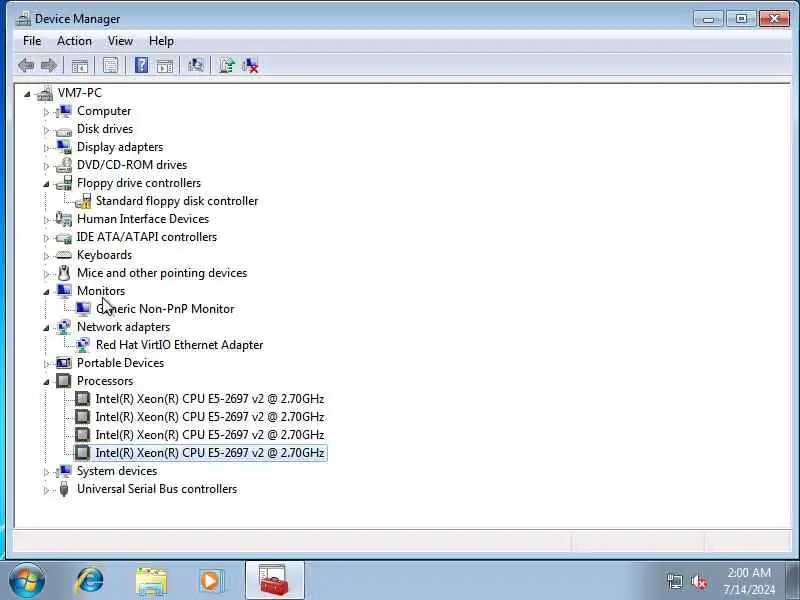
Task: Select the Processors category icon
Action: (x=64, y=381)
